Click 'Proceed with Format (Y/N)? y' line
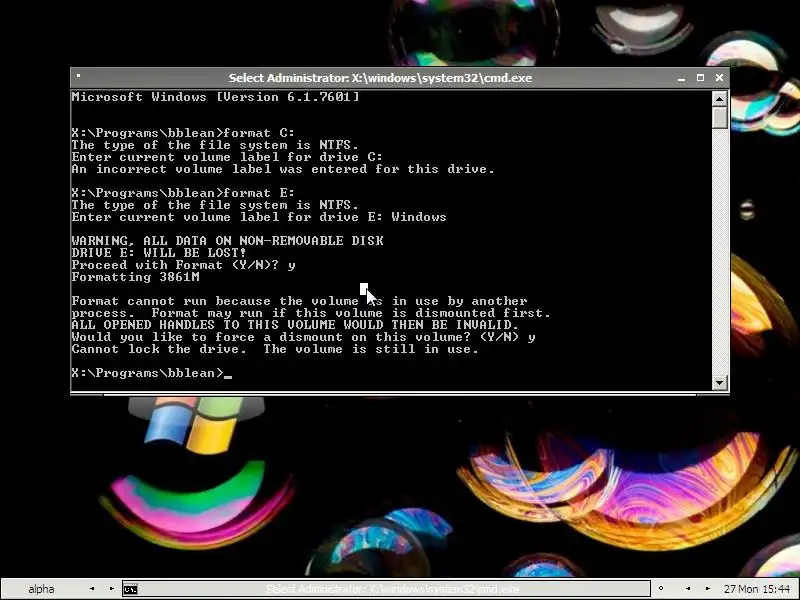This screenshot has width=800, height=600. click(x=183, y=265)
